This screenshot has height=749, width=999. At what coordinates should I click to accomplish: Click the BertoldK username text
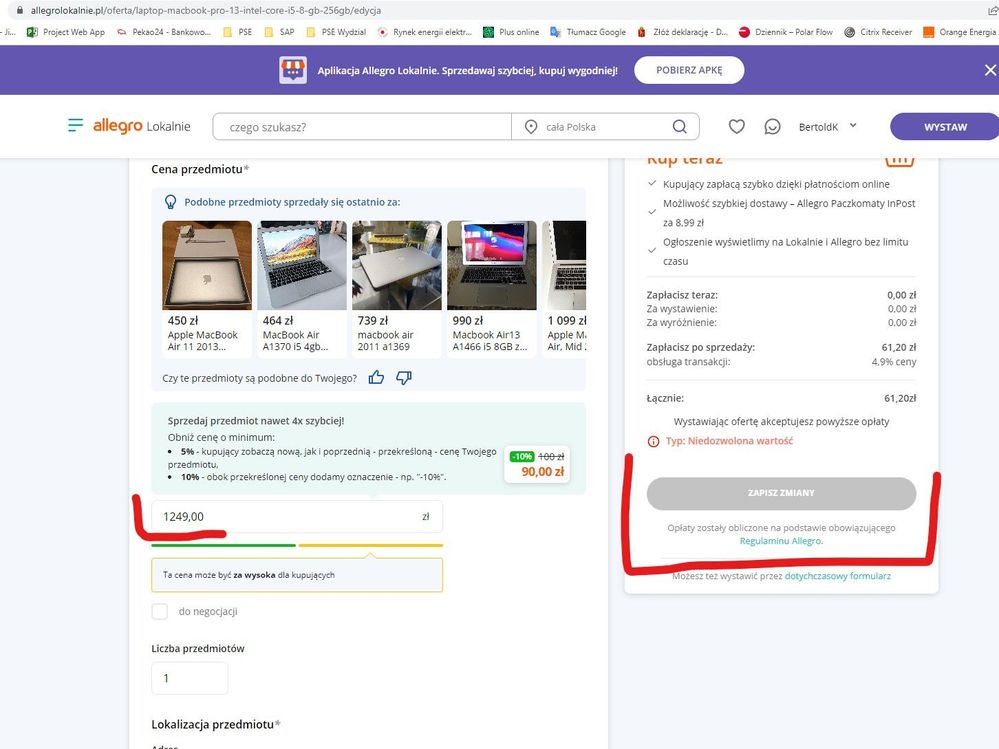(x=818, y=127)
